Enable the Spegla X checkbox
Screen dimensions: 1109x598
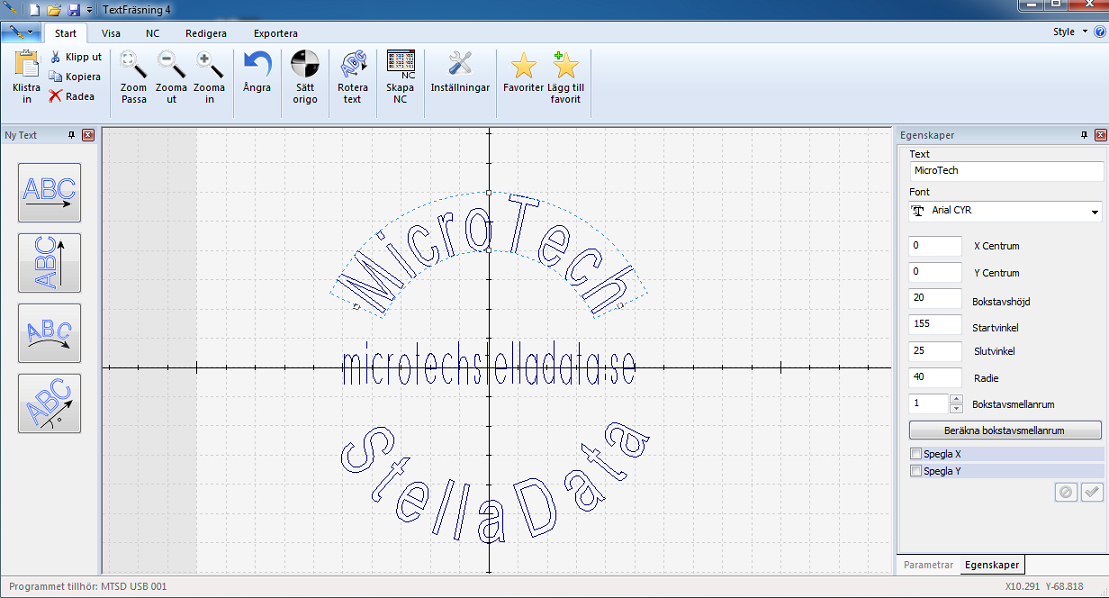[x=916, y=454]
